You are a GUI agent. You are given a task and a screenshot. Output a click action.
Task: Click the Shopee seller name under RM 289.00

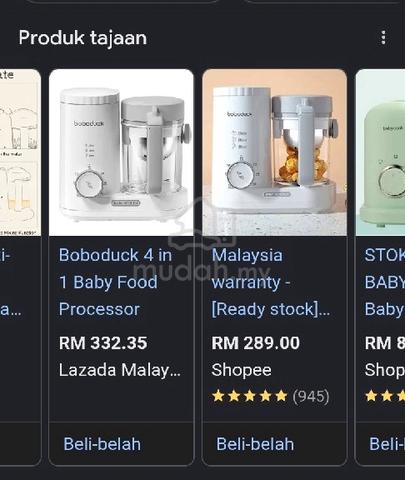241,370
